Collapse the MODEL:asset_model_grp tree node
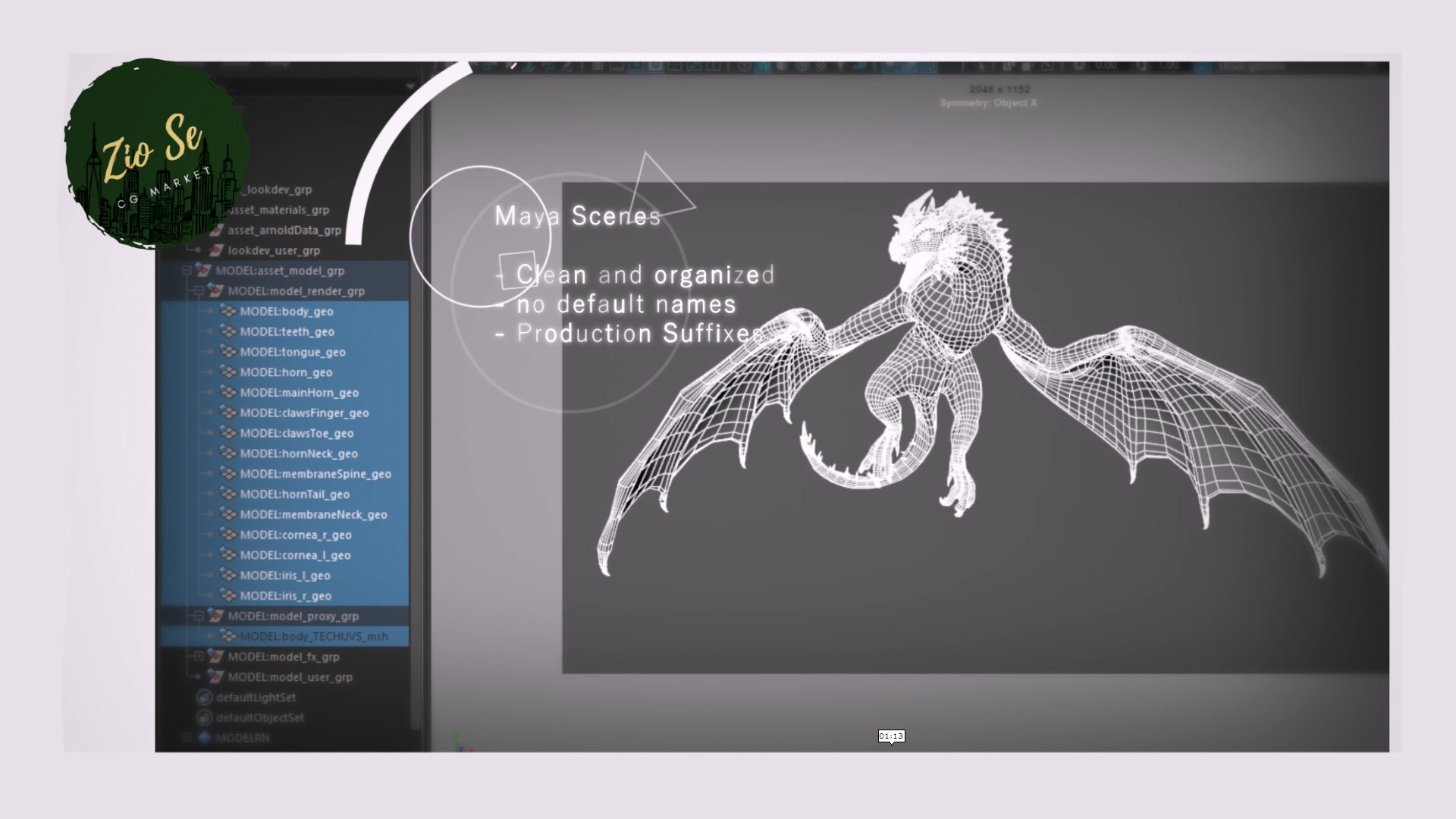The image size is (1456, 819). click(x=187, y=271)
